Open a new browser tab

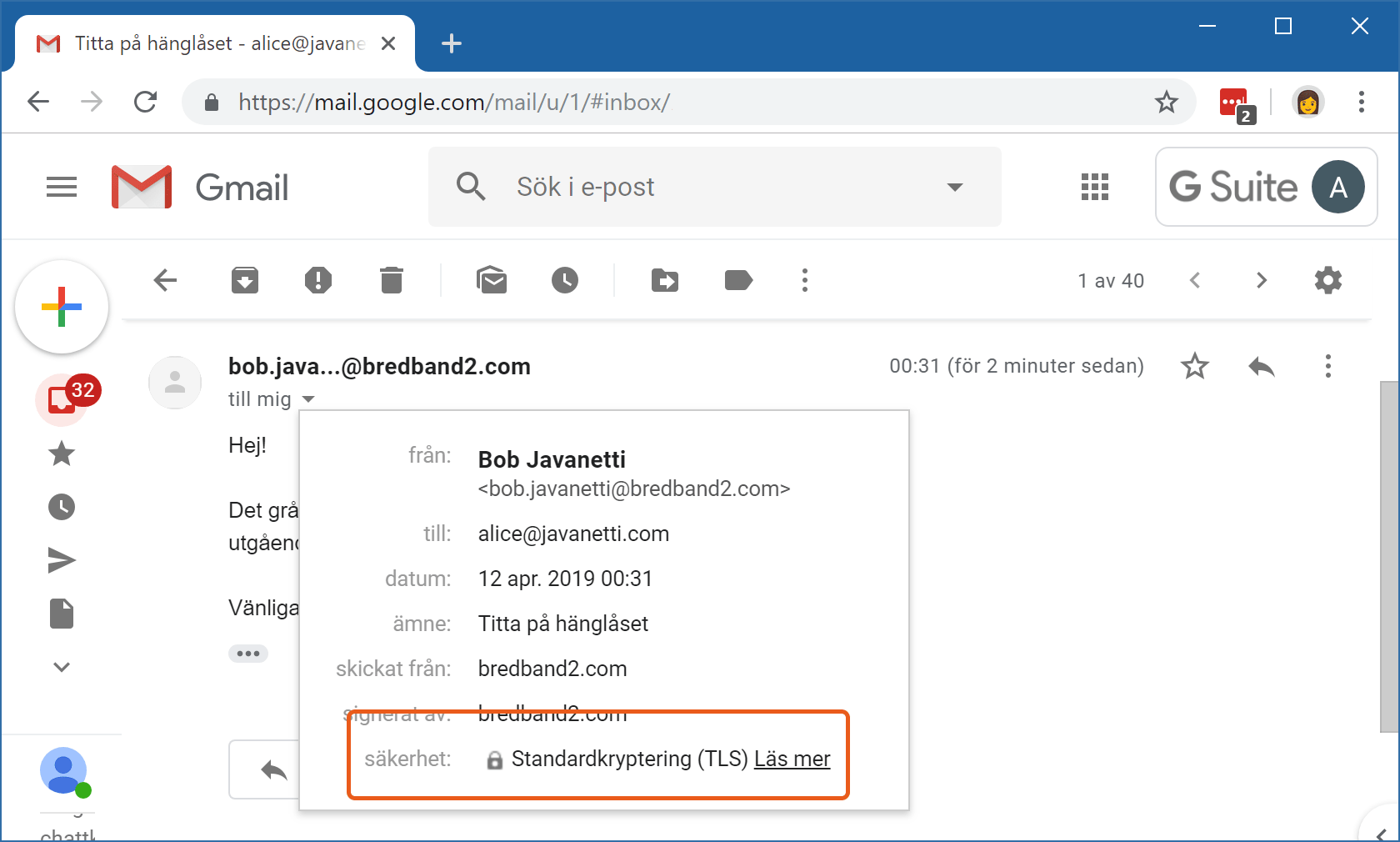452,43
